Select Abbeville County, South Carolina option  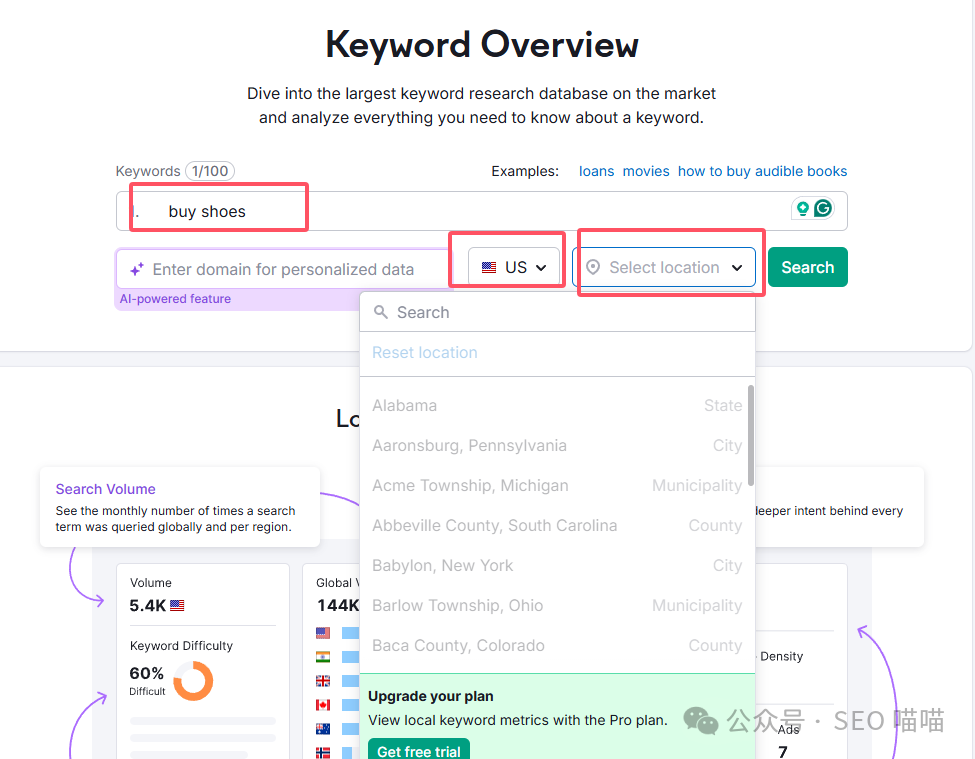pos(557,525)
